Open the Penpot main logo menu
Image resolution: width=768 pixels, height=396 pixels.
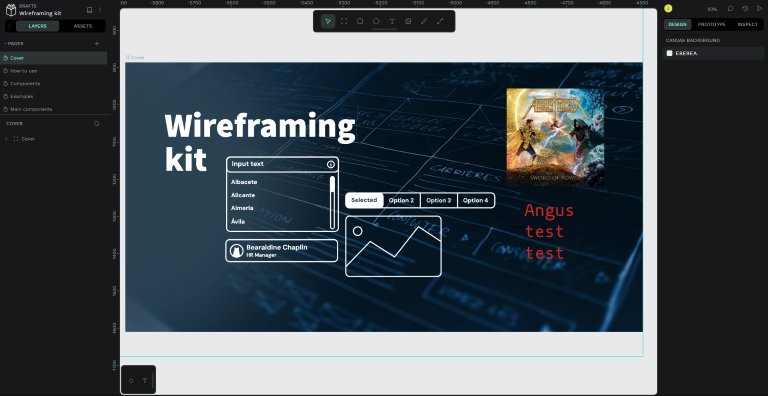[x=11, y=10]
